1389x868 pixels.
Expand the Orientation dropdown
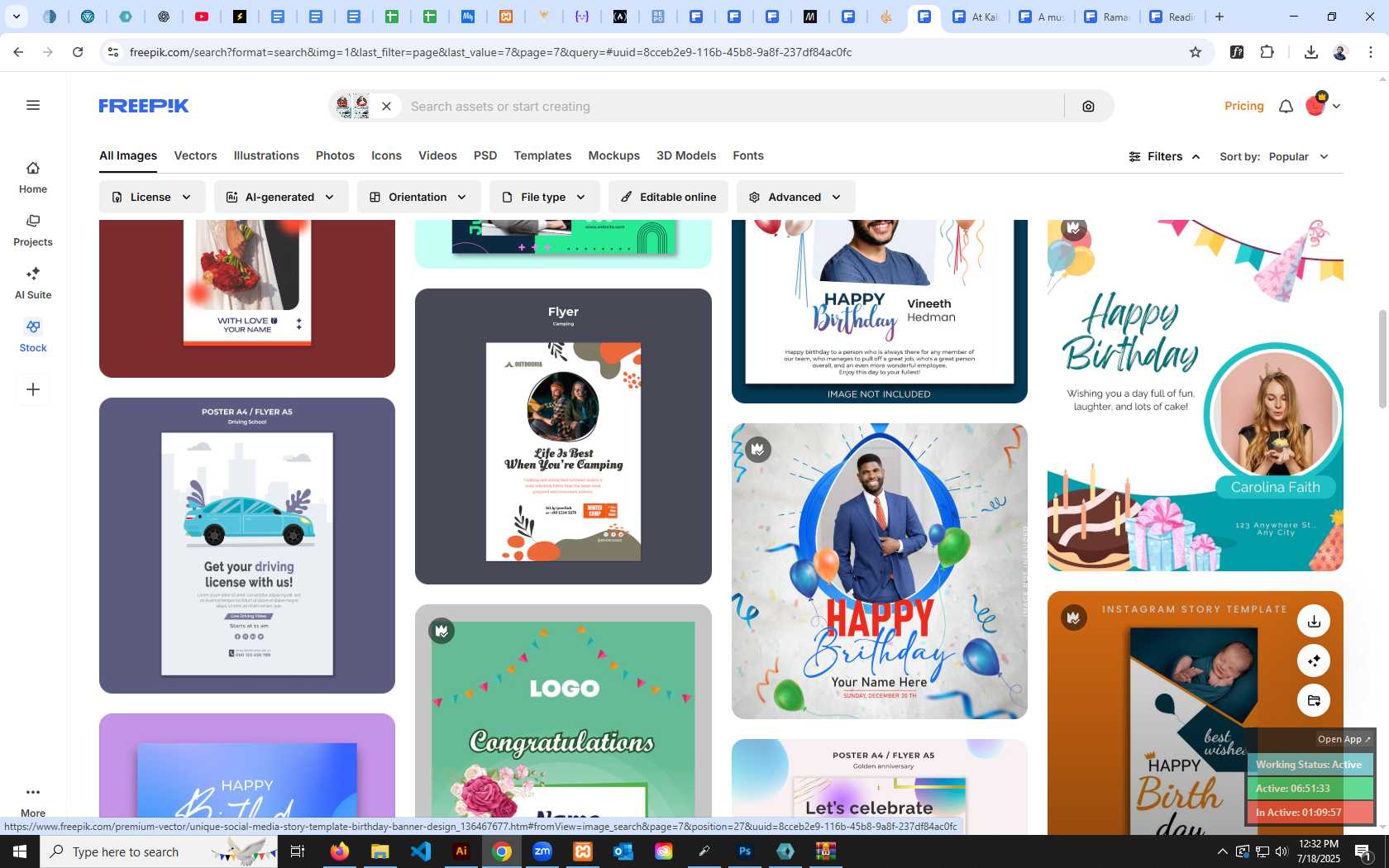pos(418,197)
